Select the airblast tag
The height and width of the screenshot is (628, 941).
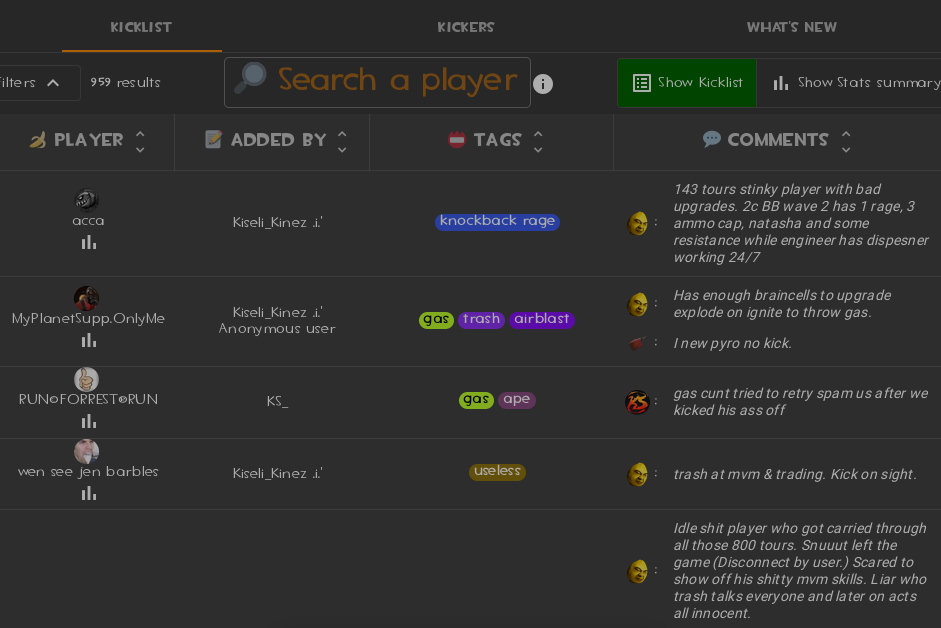(x=542, y=319)
